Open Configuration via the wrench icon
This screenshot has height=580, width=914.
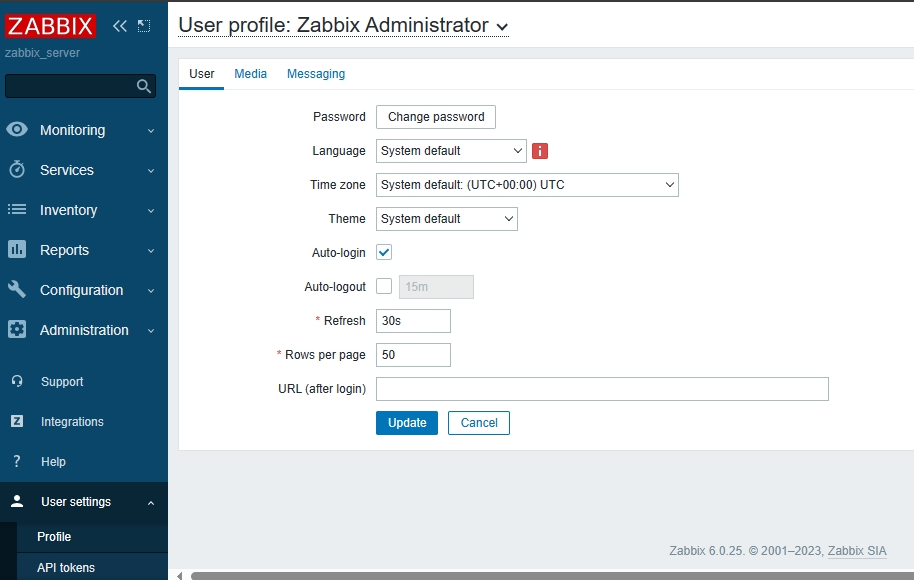pos(17,290)
